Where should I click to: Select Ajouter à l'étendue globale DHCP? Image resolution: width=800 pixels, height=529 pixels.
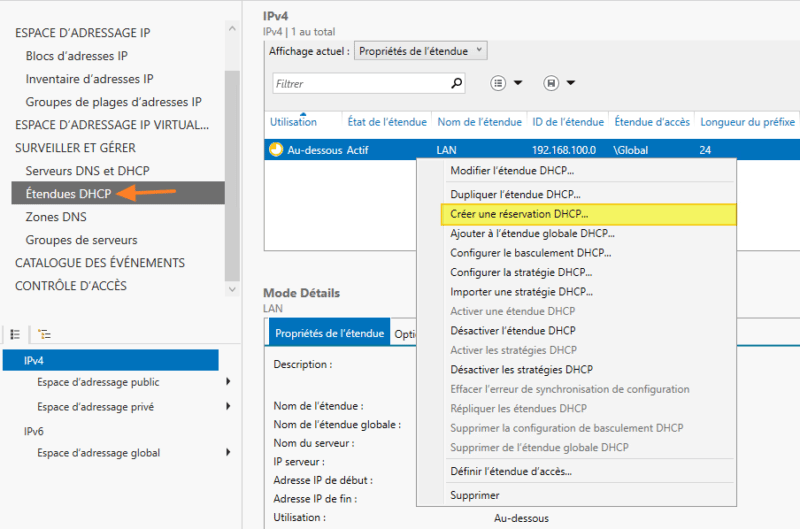coord(532,234)
